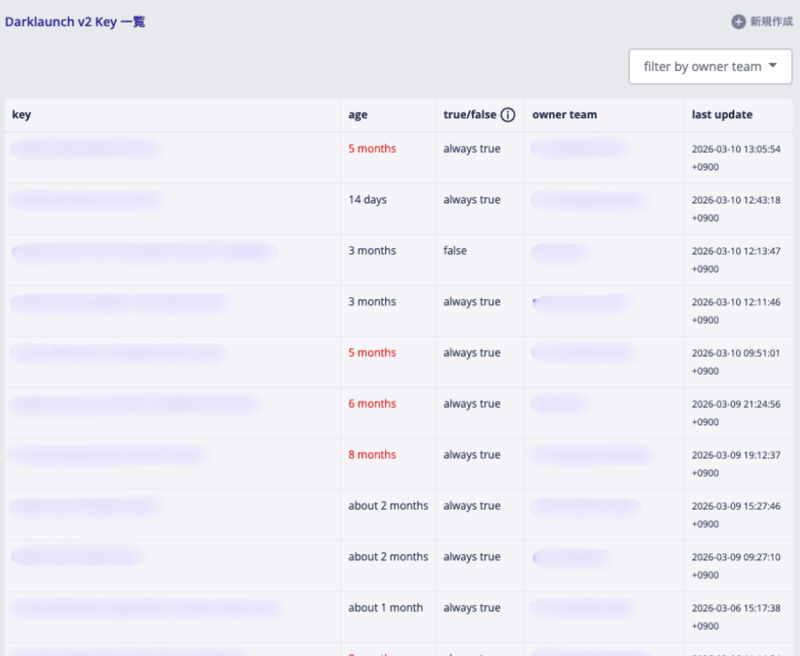The height and width of the screenshot is (656, 800).
Task: Click timestamp 2026-03-09 21:24:56
Action: 736,413
